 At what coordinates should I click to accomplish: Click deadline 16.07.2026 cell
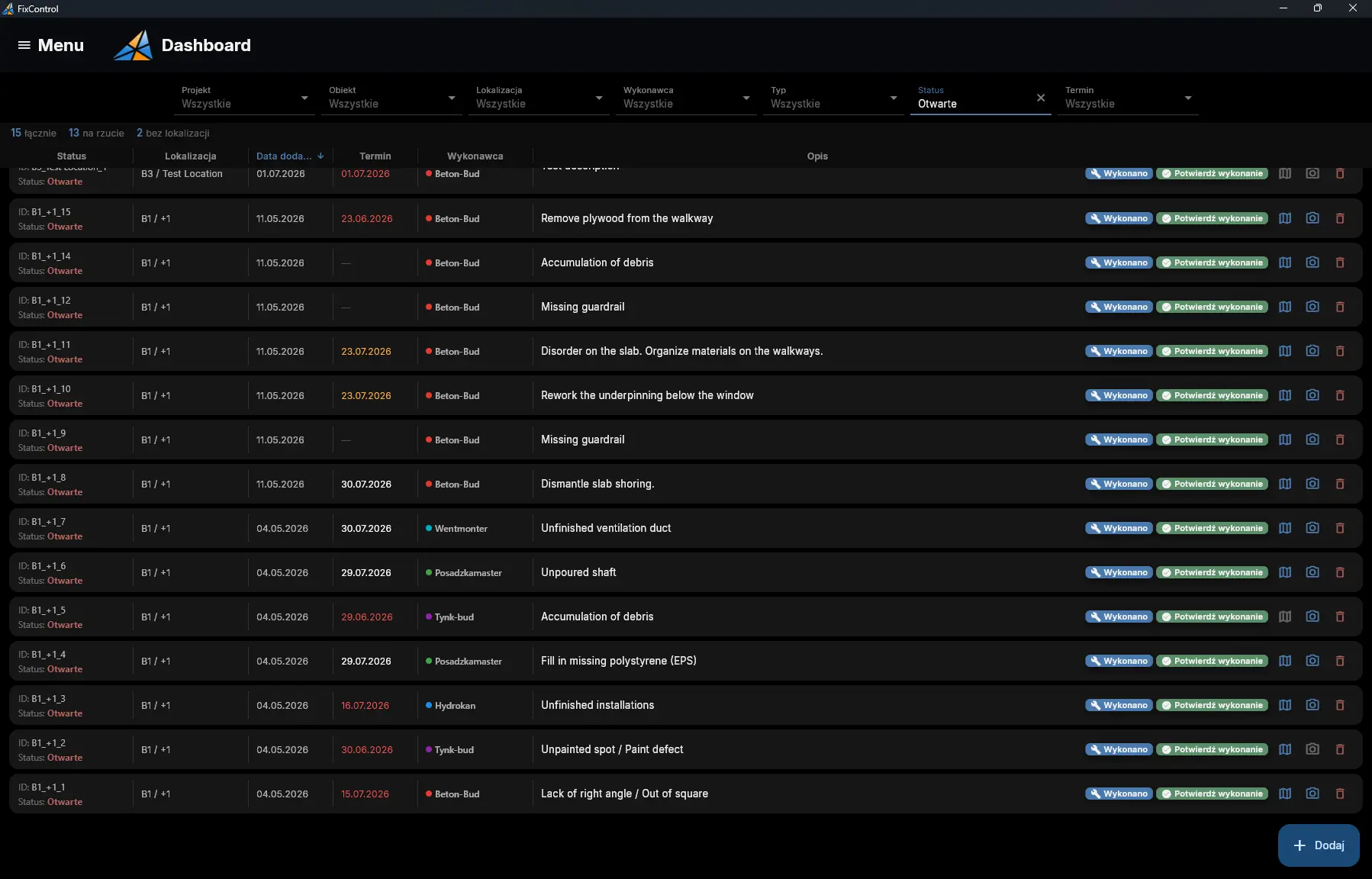click(x=366, y=705)
